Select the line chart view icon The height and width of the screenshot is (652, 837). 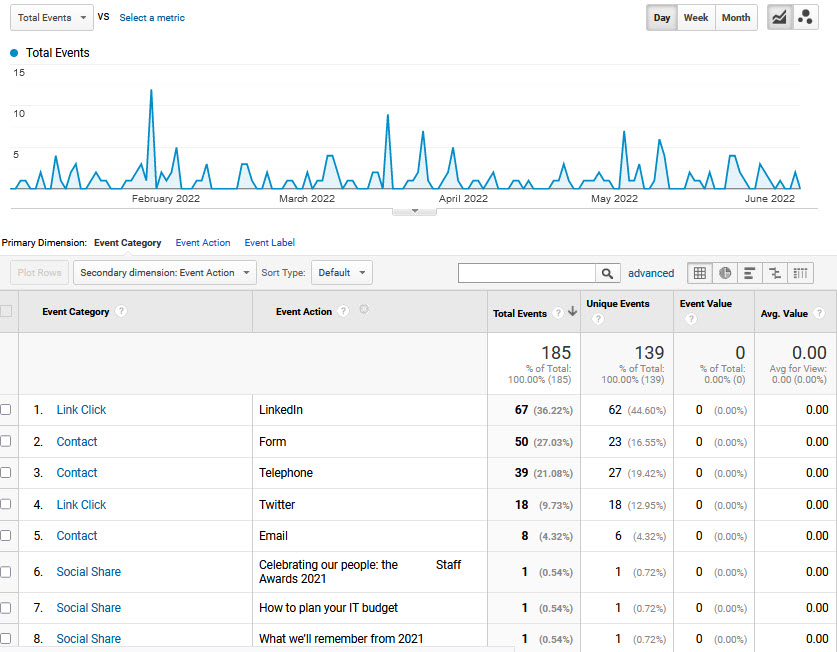tap(780, 18)
